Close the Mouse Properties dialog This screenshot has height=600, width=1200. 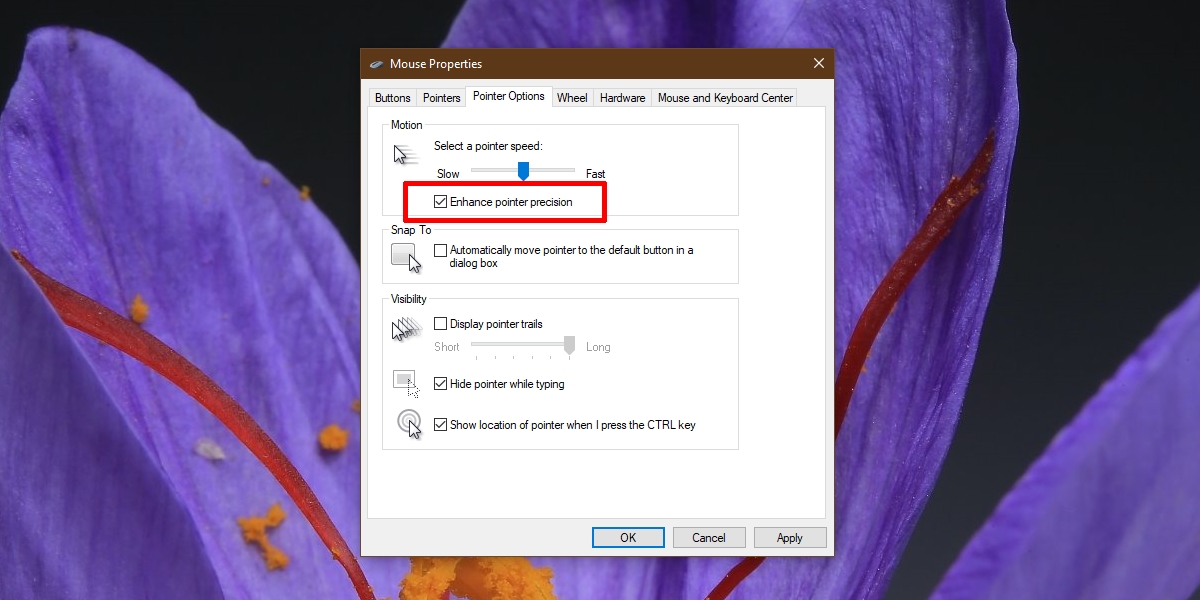pos(819,64)
